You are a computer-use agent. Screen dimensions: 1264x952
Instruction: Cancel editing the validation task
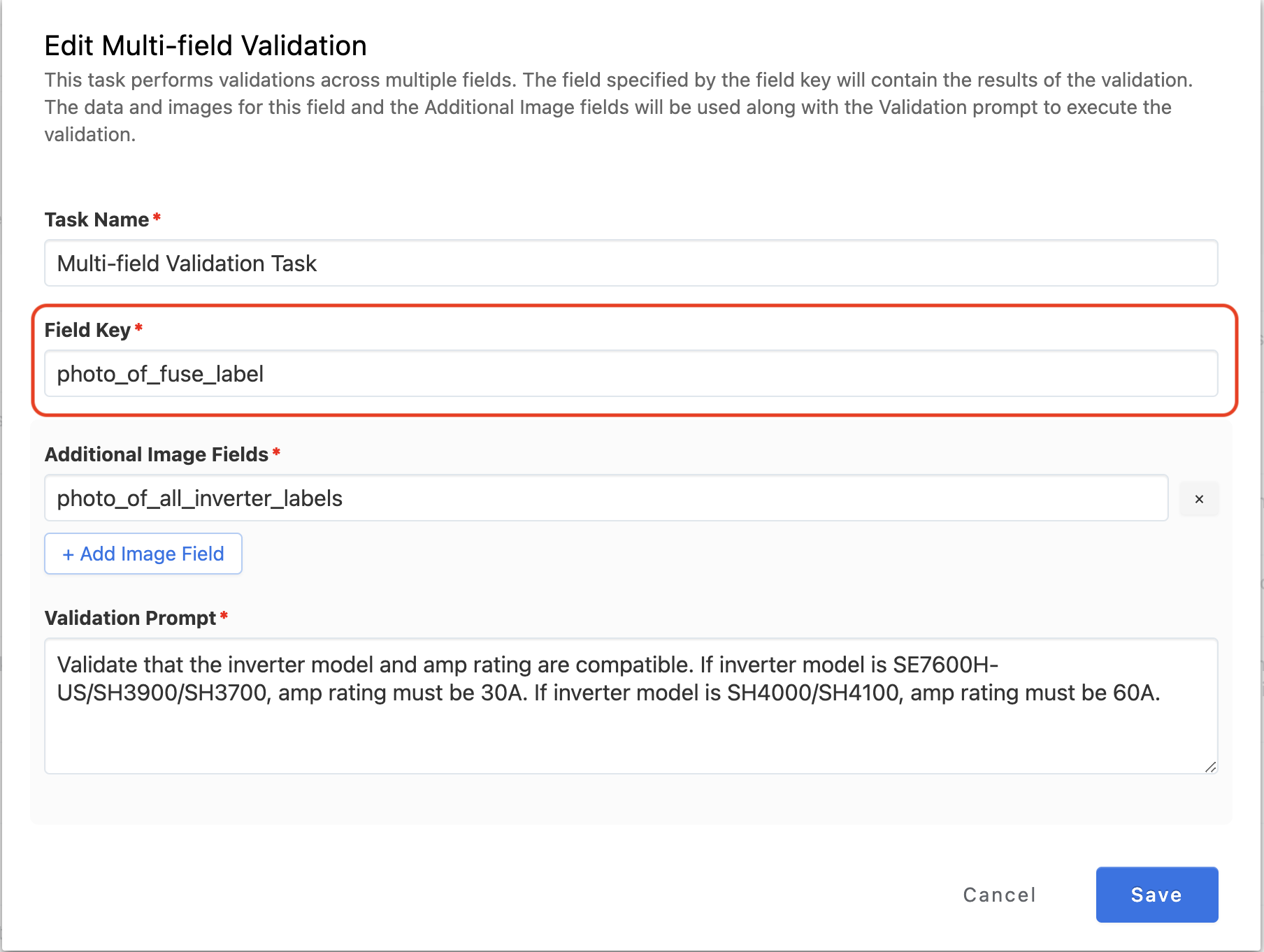tap(999, 895)
